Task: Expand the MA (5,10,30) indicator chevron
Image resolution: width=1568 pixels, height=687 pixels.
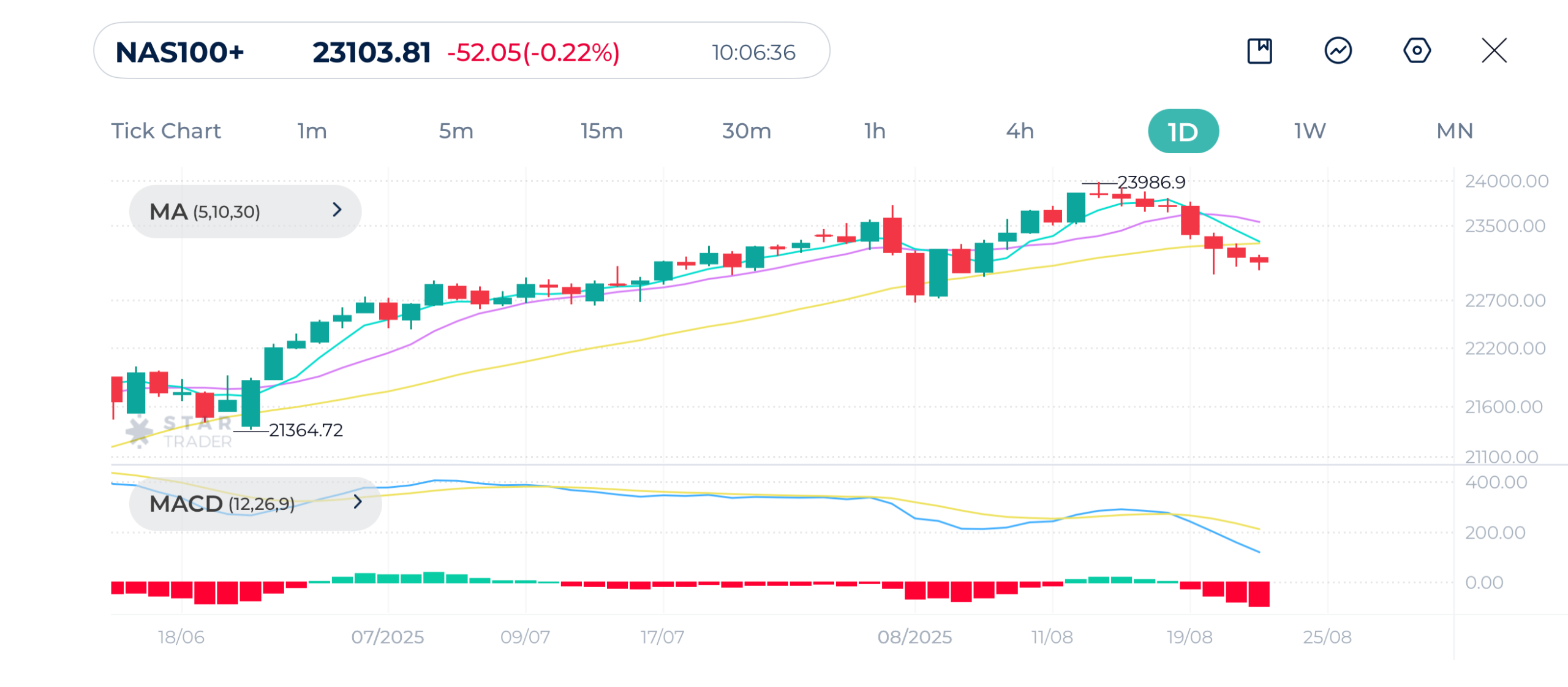Action: pos(337,210)
